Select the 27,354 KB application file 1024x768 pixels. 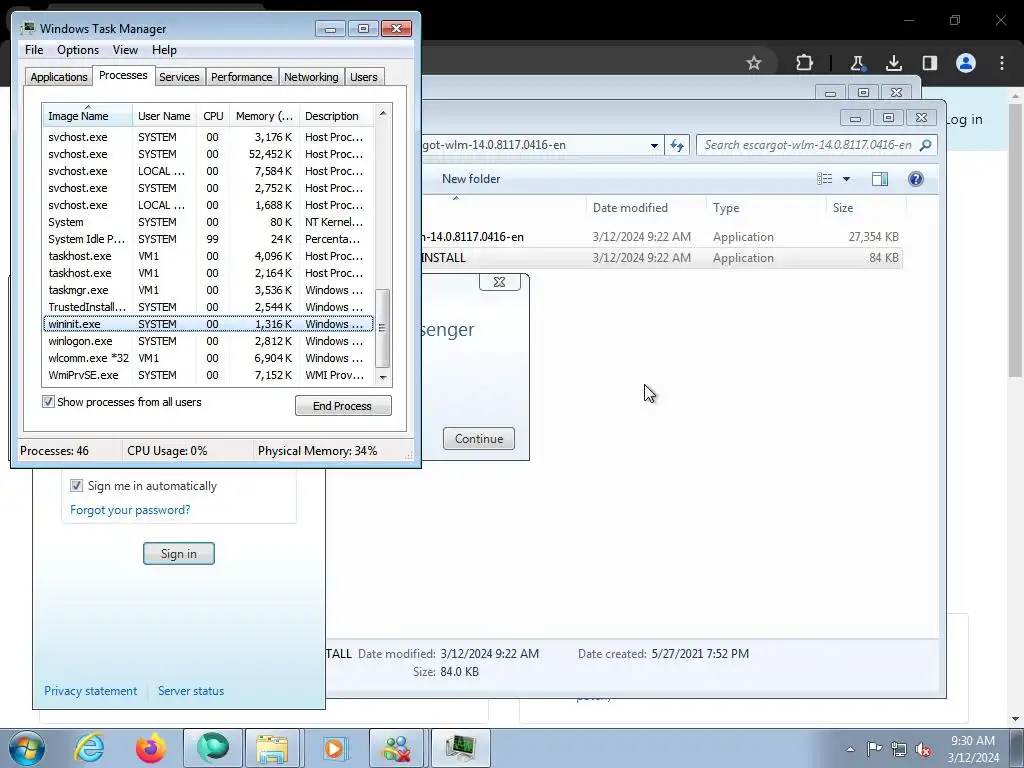coord(662,237)
